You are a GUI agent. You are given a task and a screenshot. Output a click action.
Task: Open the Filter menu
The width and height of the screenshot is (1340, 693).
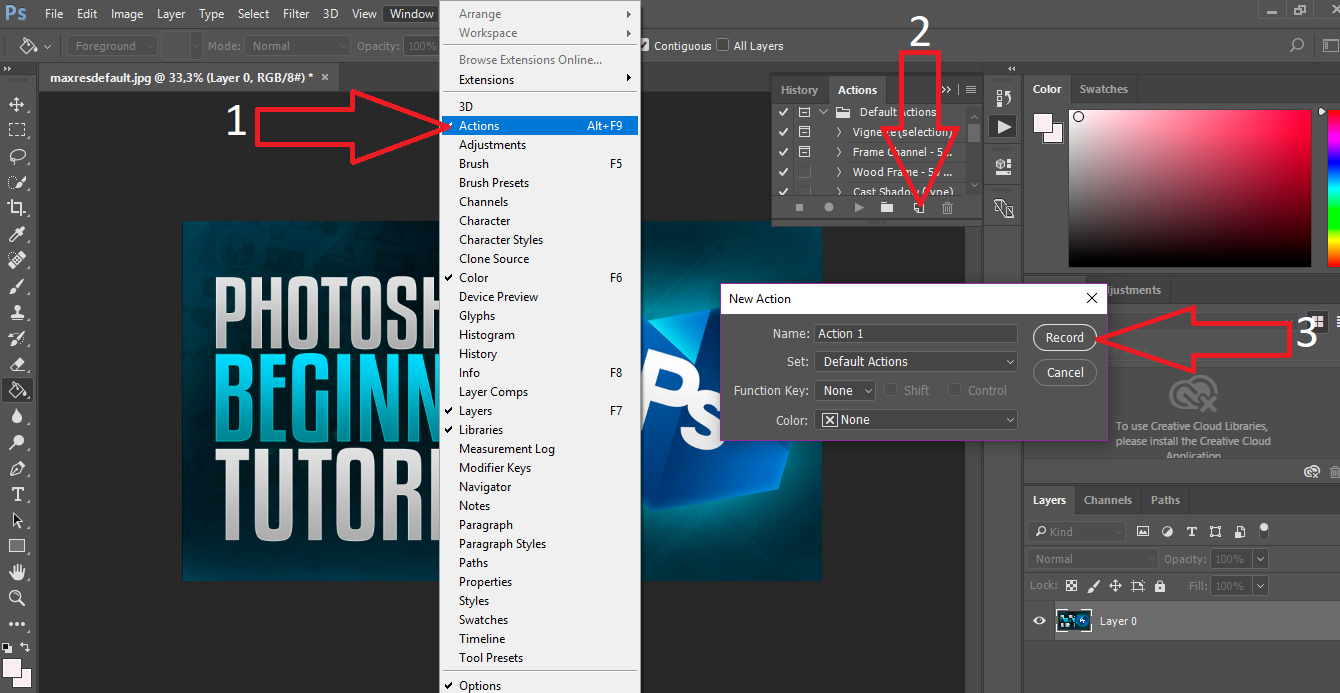pyautogui.click(x=296, y=14)
